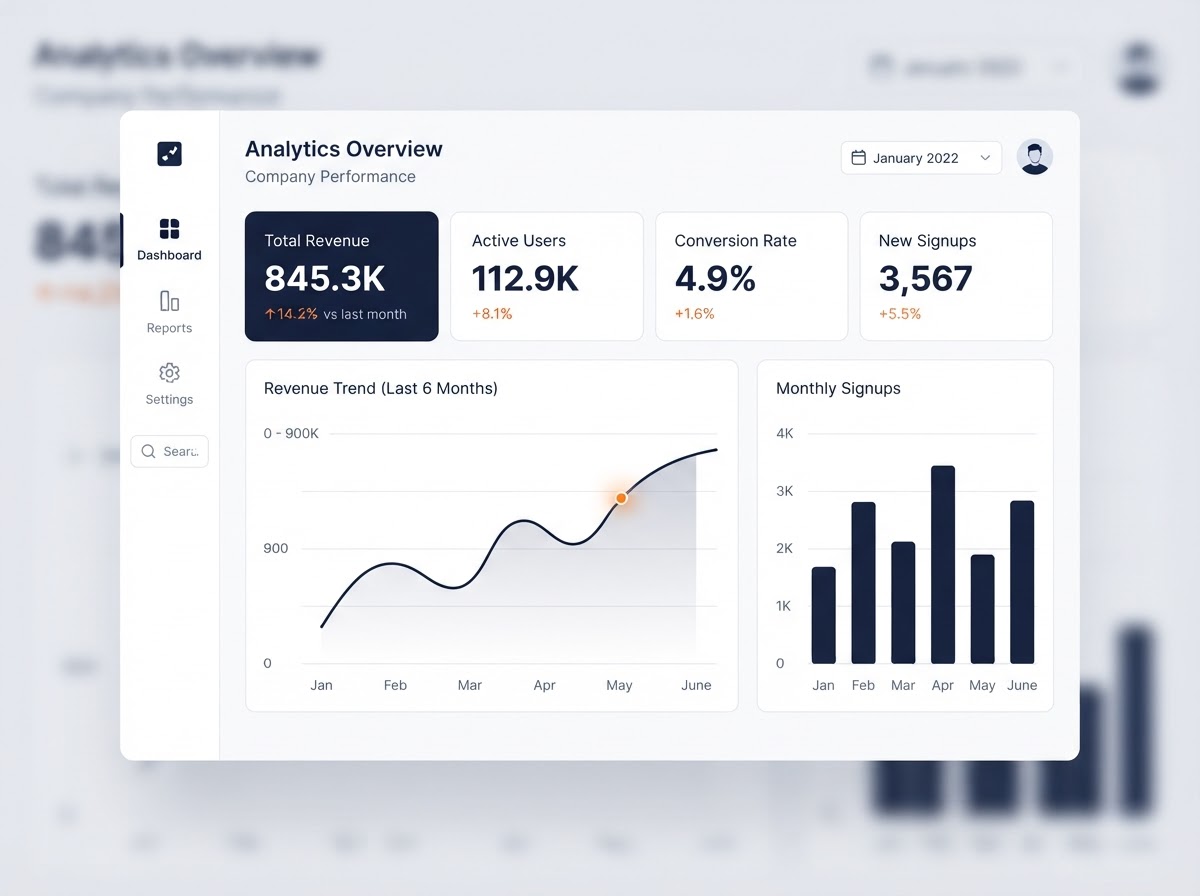Click the calendar icon beside January 2022

pyautogui.click(x=858, y=157)
